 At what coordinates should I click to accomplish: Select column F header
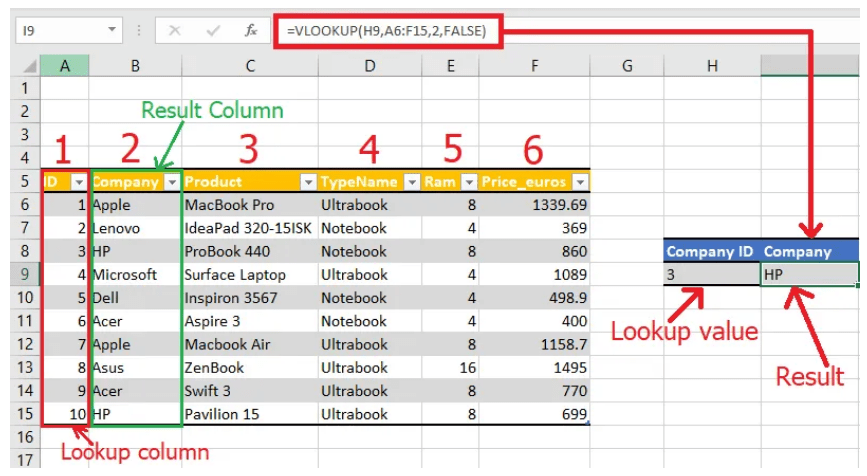pyautogui.click(x=534, y=66)
